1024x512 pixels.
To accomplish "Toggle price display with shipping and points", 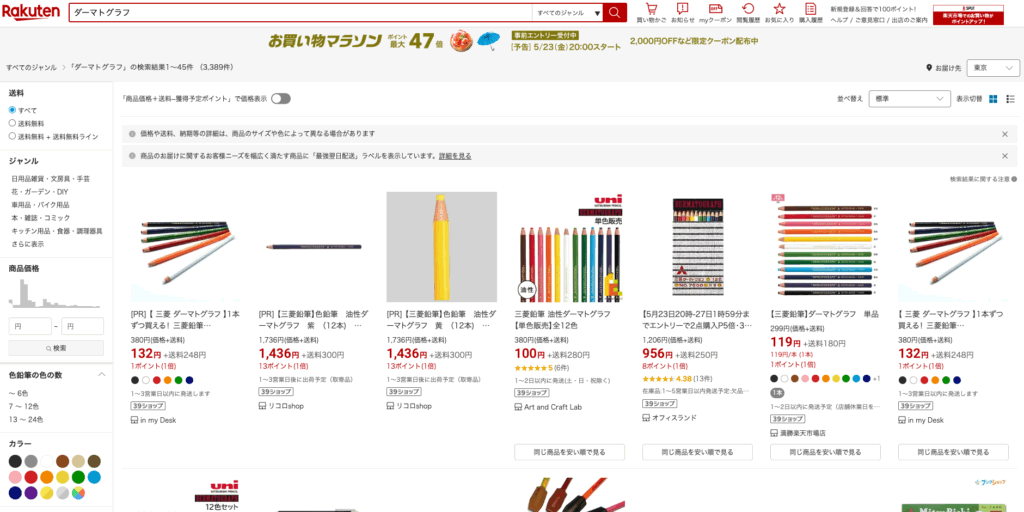I will pyautogui.click(x=281, y=99).
